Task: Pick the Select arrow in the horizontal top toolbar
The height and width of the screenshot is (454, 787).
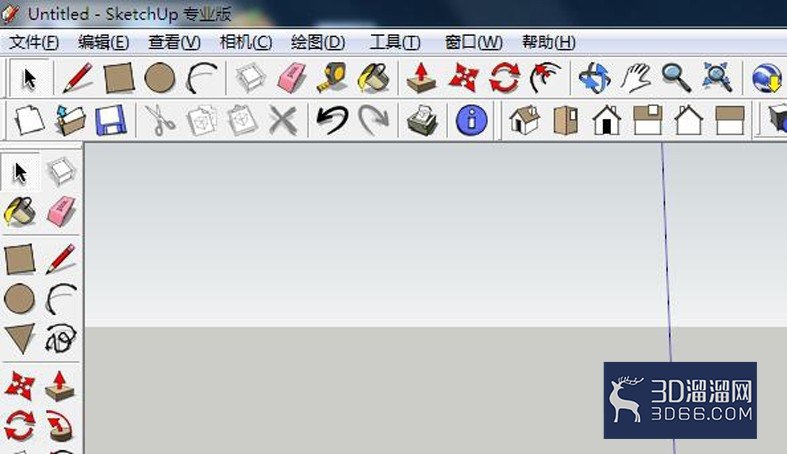Action: 30,78
